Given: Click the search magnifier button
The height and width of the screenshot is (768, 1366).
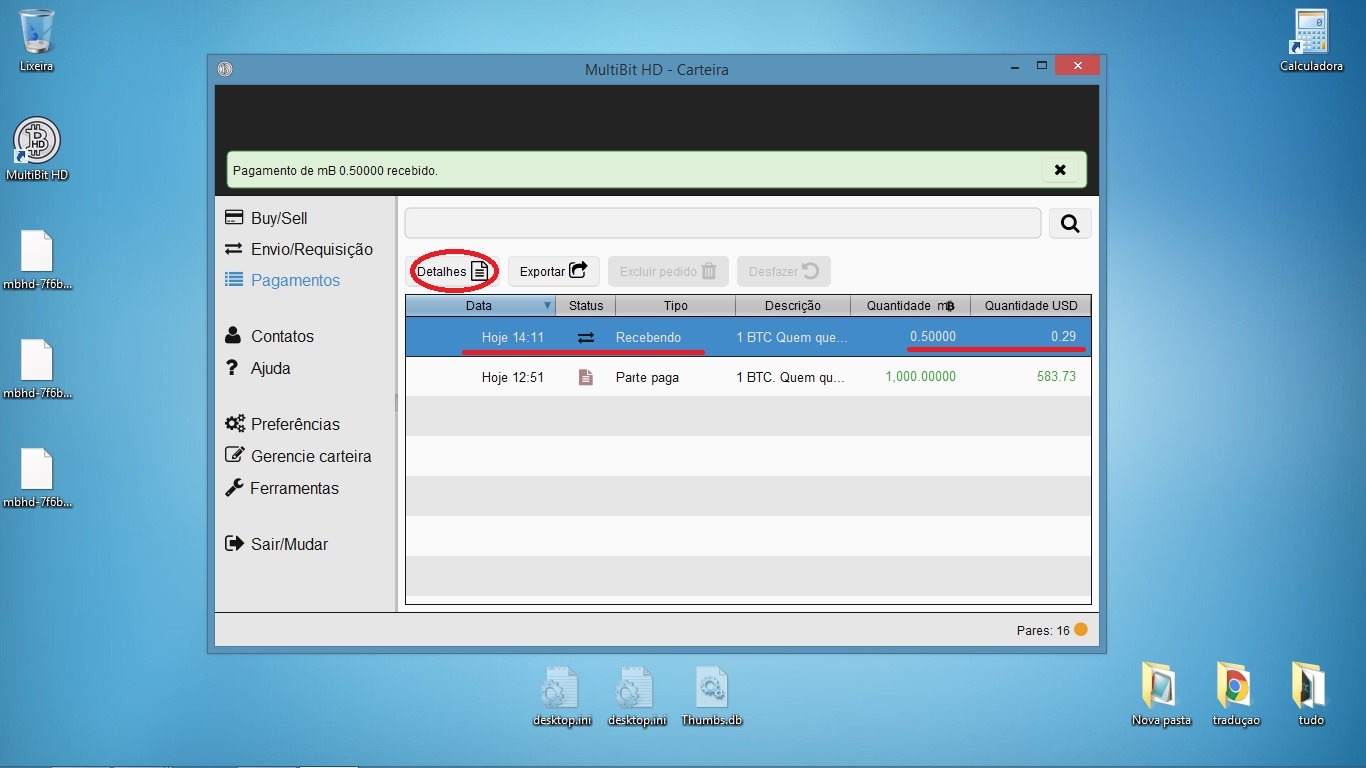Looking at the screenshot, I should click(1070, 224).
